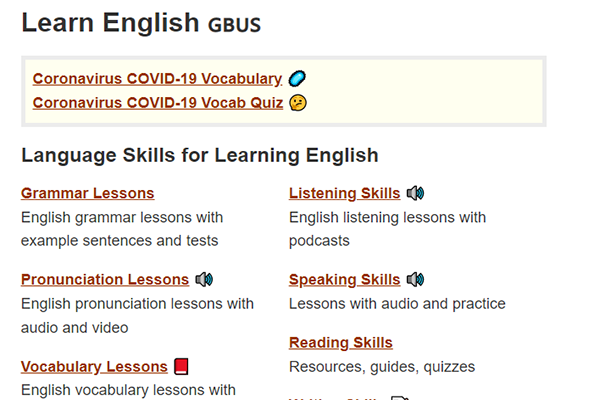Open the Coronavirus COVID-19 Vocabulary link
This screenshot has height=400, width=600.
(157, 79)
